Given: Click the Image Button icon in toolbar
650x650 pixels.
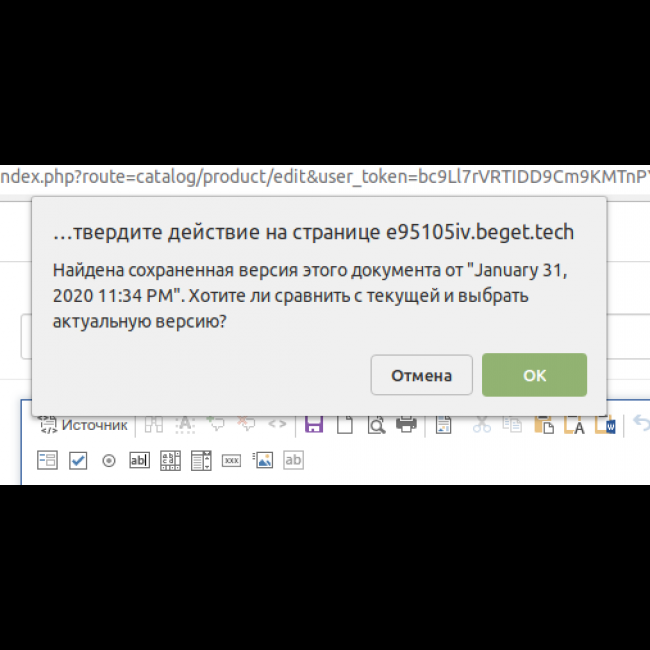Looking at the screenshot, I should [x=263, y=460].
